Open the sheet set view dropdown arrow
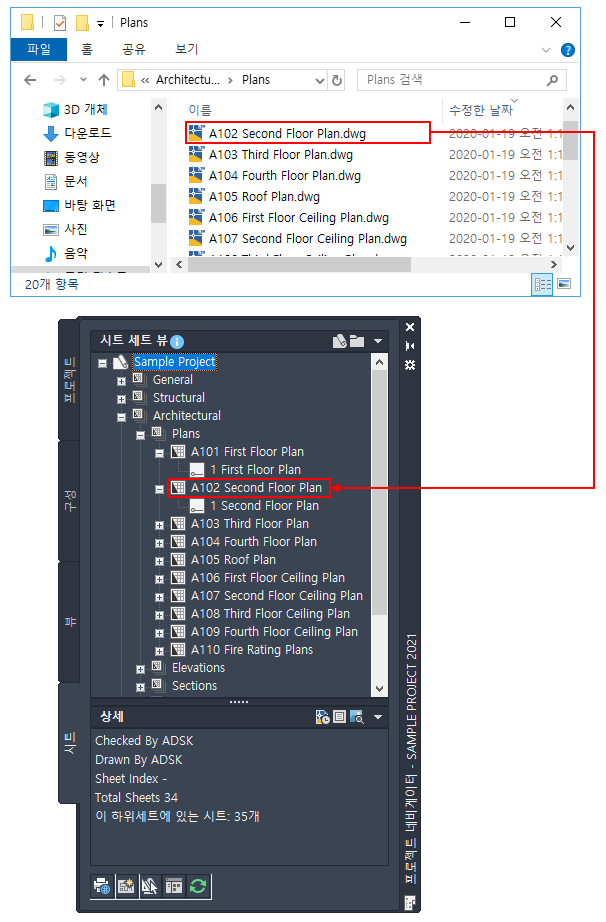606x922 pixels. pos(378,341)
